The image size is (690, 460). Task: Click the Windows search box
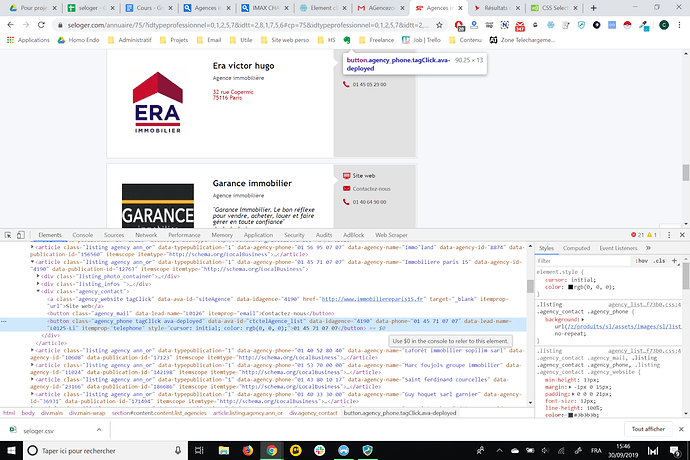(x=105, y=450)
